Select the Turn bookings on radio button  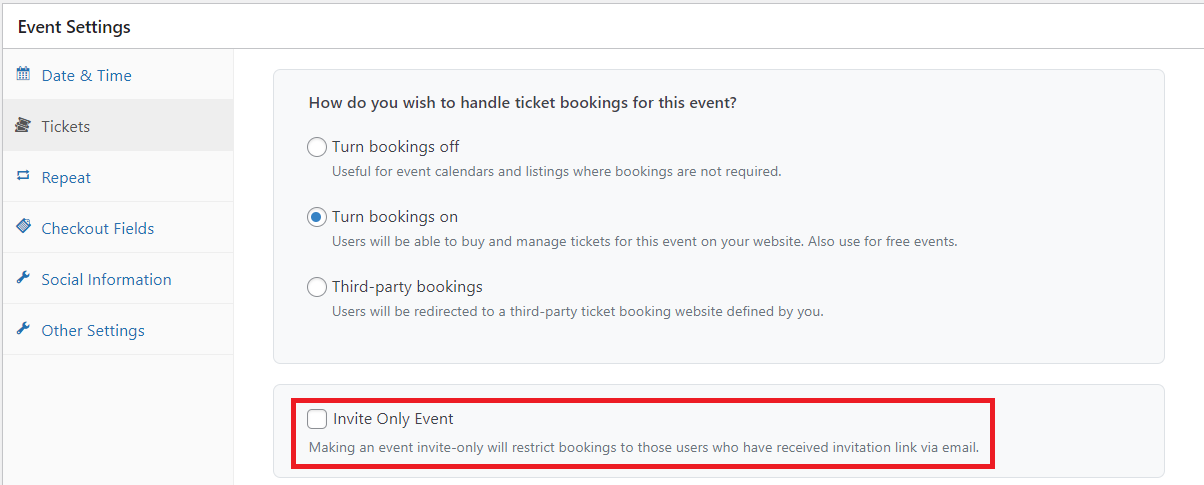click(317, 217)
